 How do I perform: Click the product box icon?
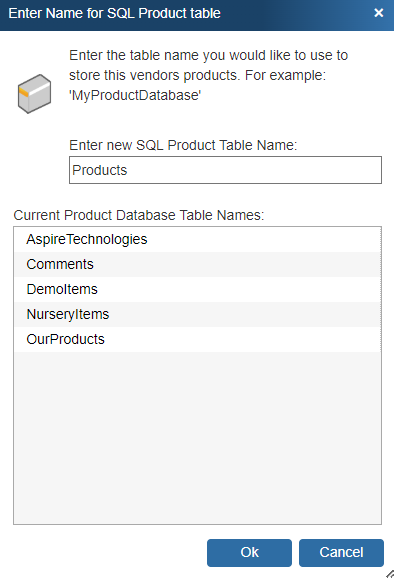tap(34, 94)
